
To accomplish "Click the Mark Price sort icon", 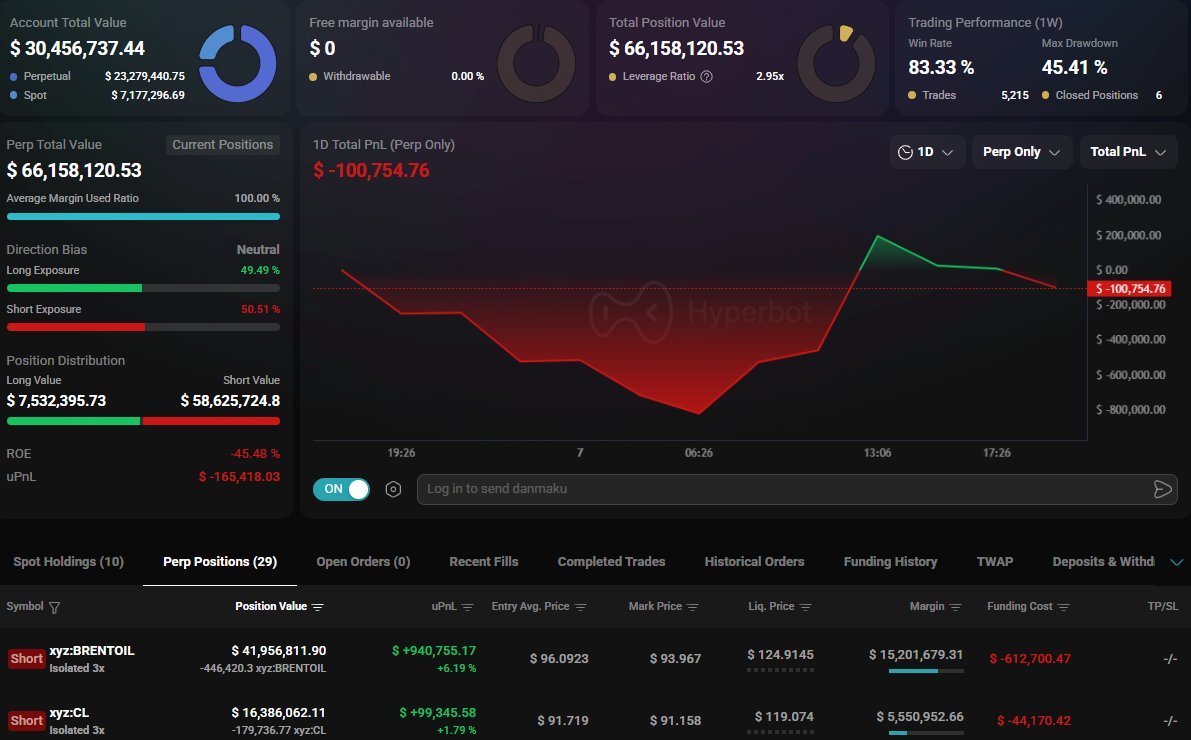I will [693, 606].
